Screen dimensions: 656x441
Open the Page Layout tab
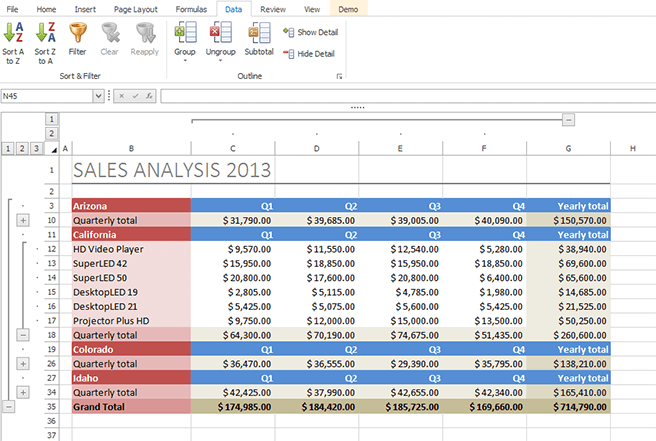click(135, 8)
